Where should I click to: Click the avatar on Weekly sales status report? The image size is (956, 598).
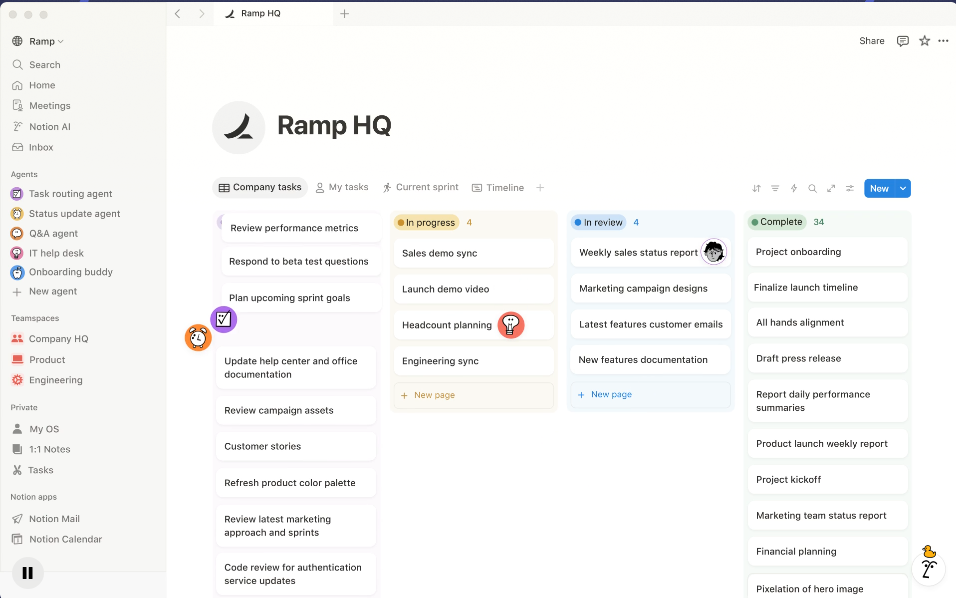713,252
